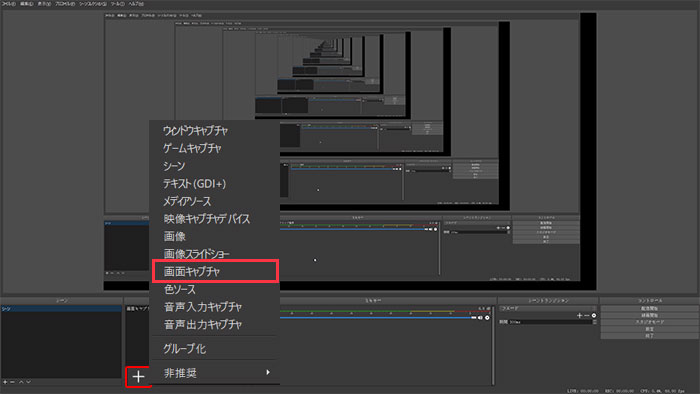Select テキスト (GDI+) in the source menu
Image resolution: width=700 pixels, height=394 pixels.
(194, 183)
